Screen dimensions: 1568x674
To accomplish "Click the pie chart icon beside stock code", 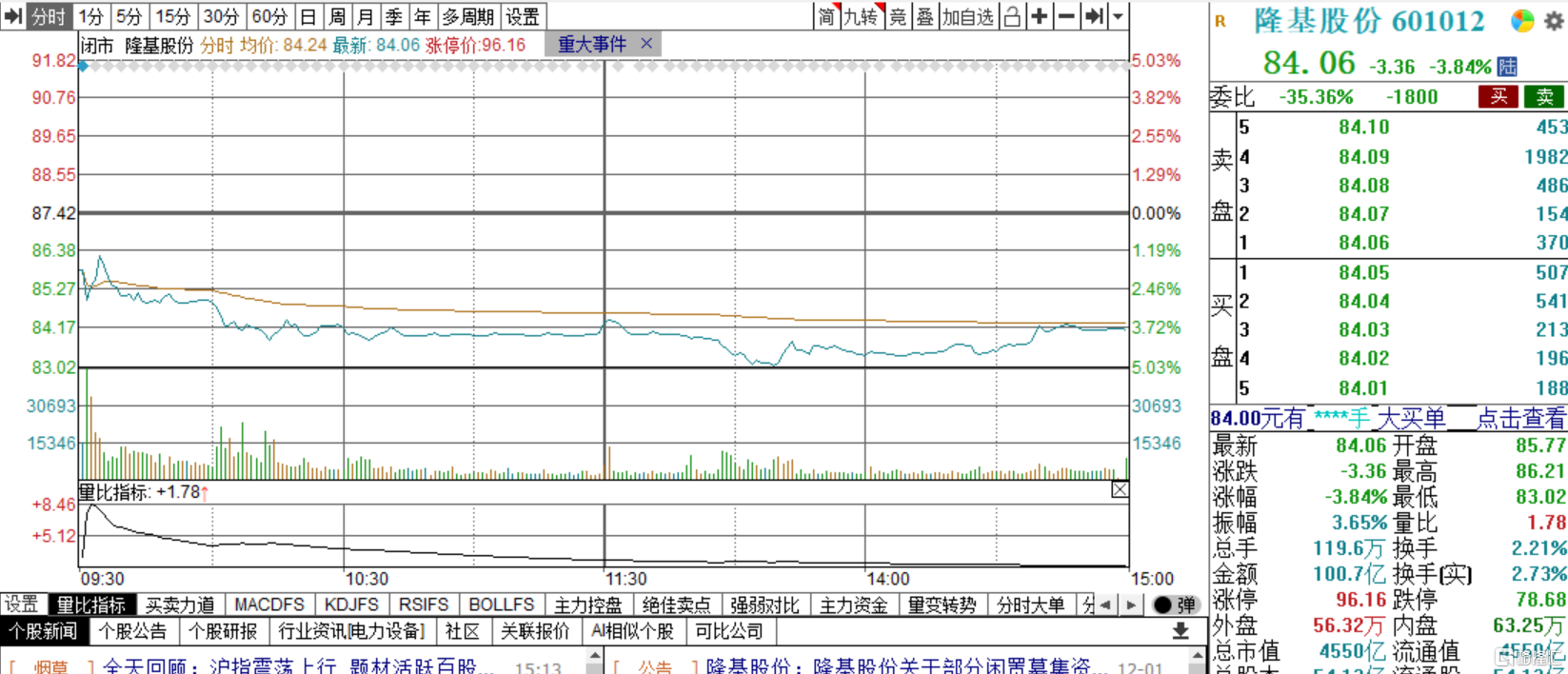I will coord(1523,21).
